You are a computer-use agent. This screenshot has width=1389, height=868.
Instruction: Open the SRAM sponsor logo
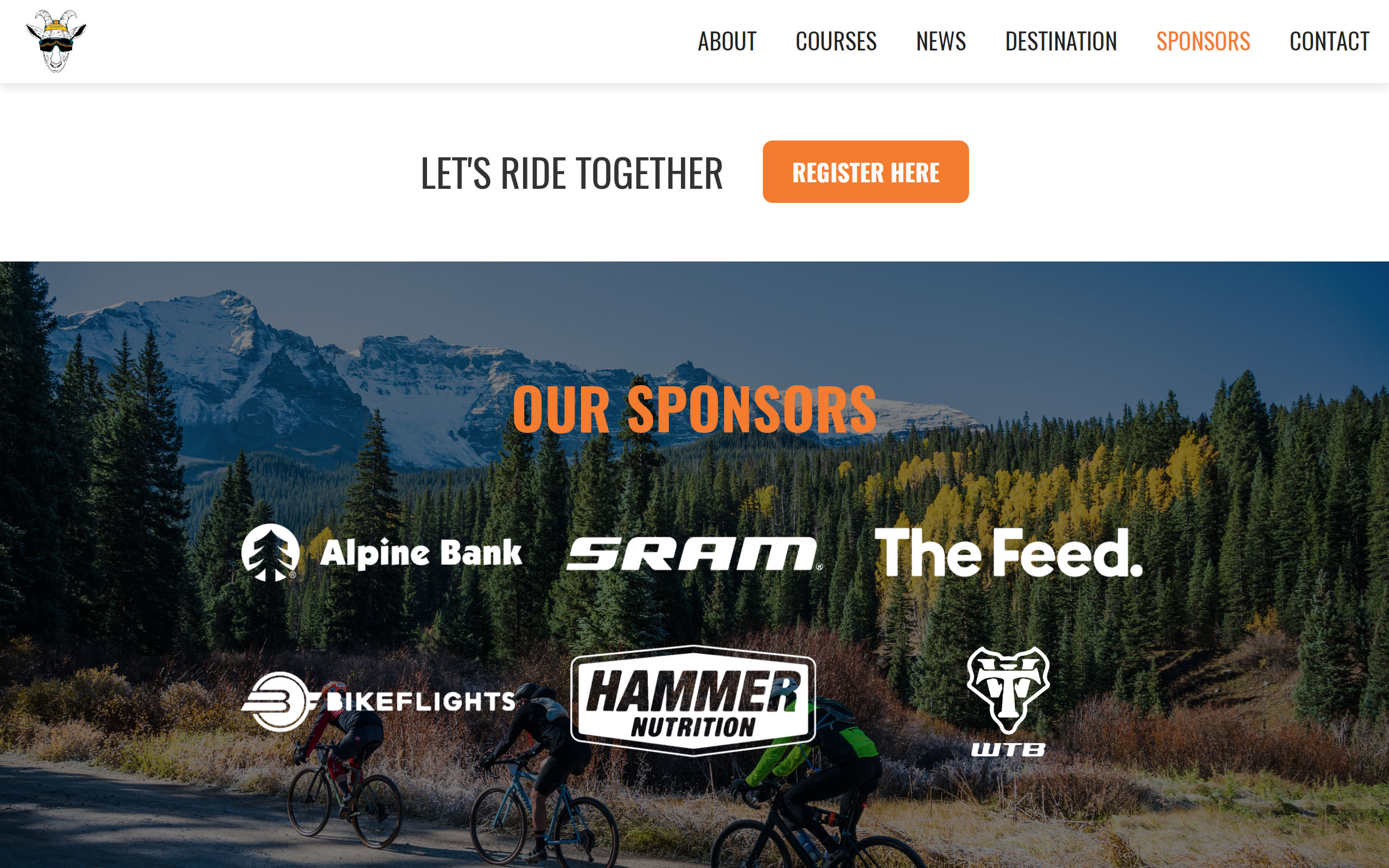coord(694,554)
